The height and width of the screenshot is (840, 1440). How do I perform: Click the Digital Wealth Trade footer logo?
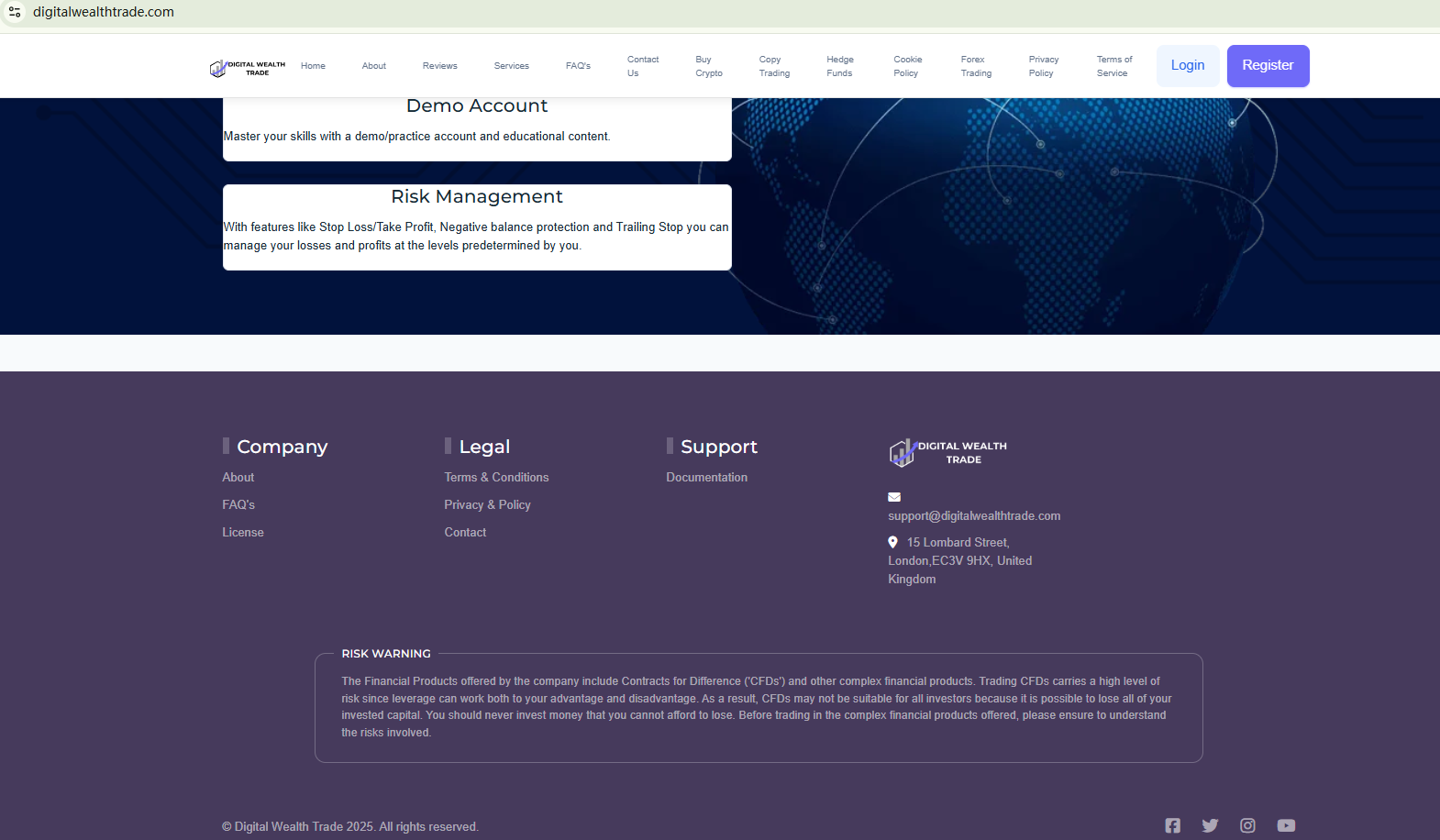pyautogui.click(x=947, y=452)
